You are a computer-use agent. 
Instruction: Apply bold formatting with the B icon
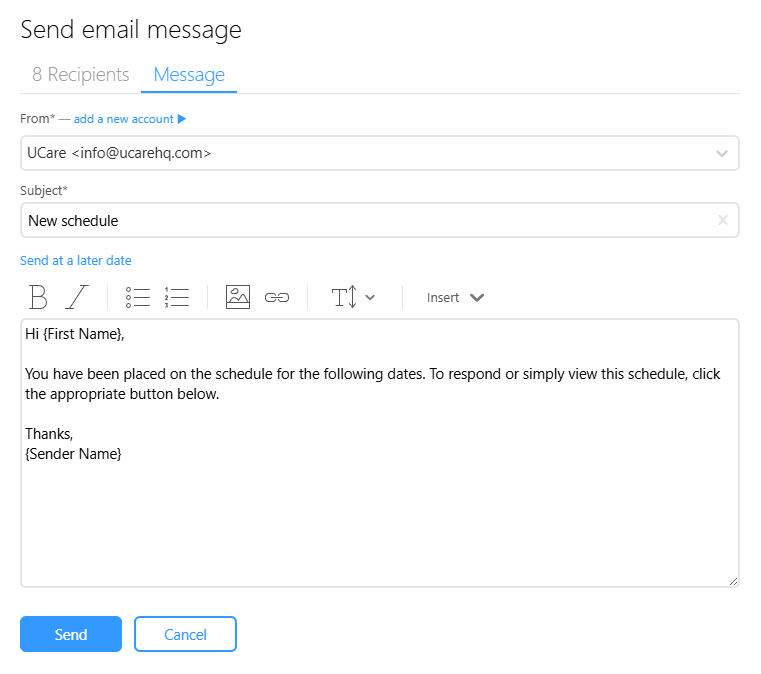point(38,297)
